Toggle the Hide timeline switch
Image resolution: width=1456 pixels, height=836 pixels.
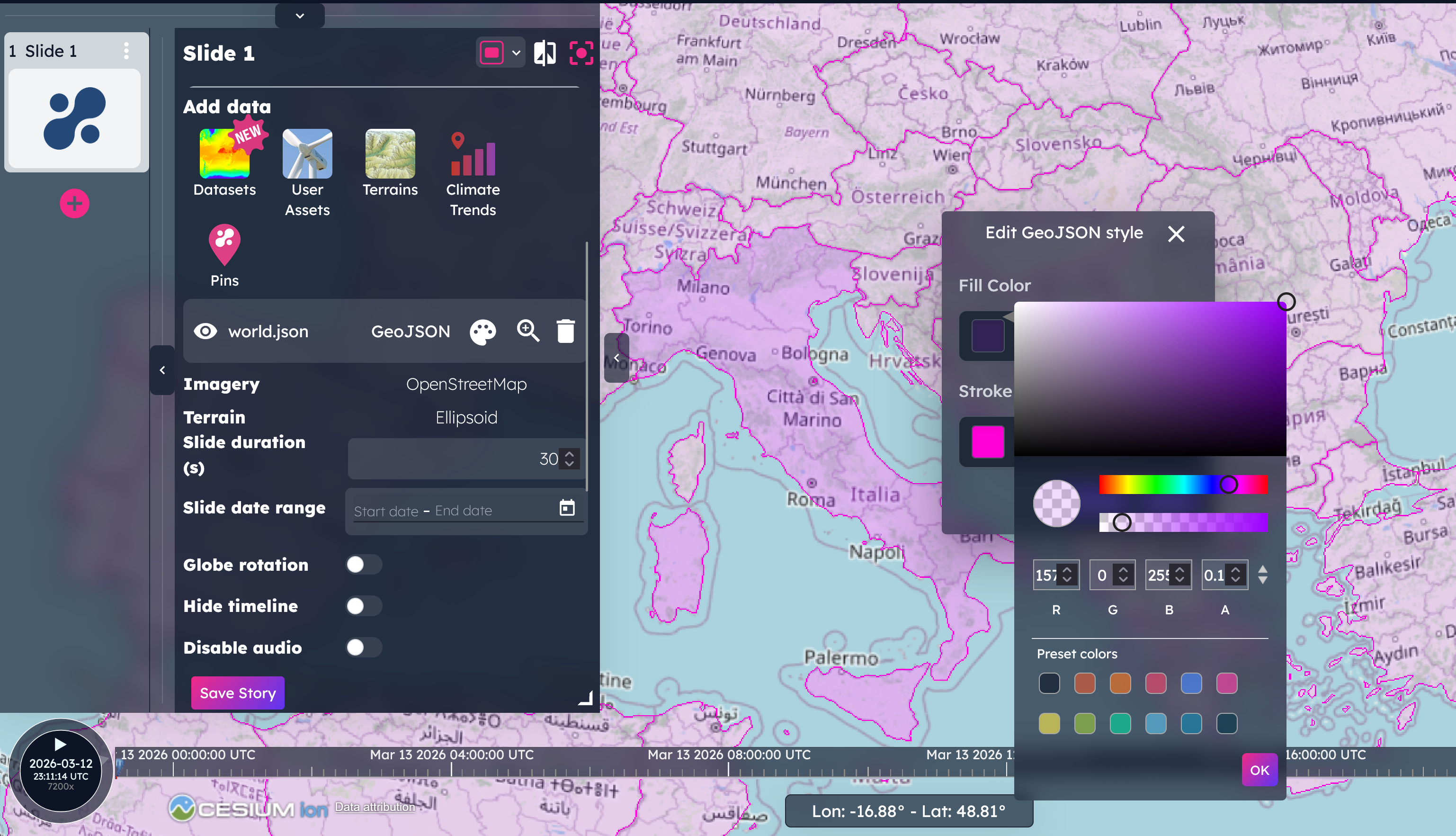364,606
